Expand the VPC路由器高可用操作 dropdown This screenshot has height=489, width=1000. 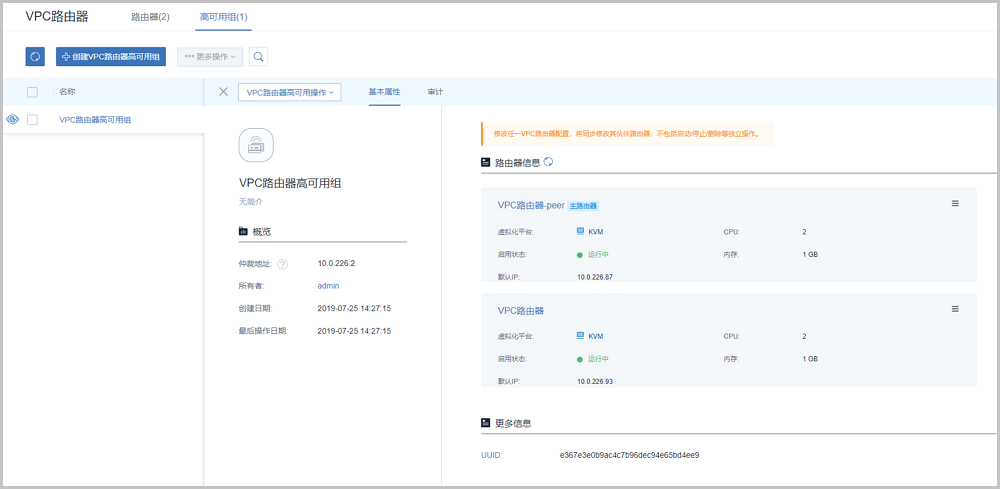click(x=290, y=92)
